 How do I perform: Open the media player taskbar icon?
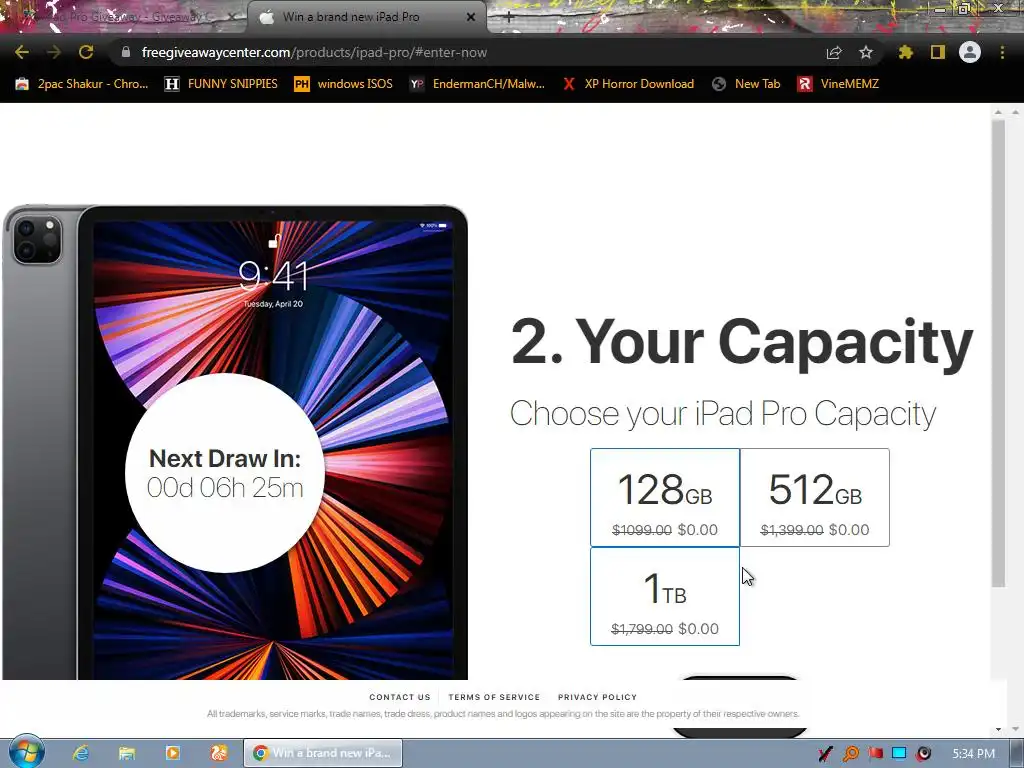[172, 753]
